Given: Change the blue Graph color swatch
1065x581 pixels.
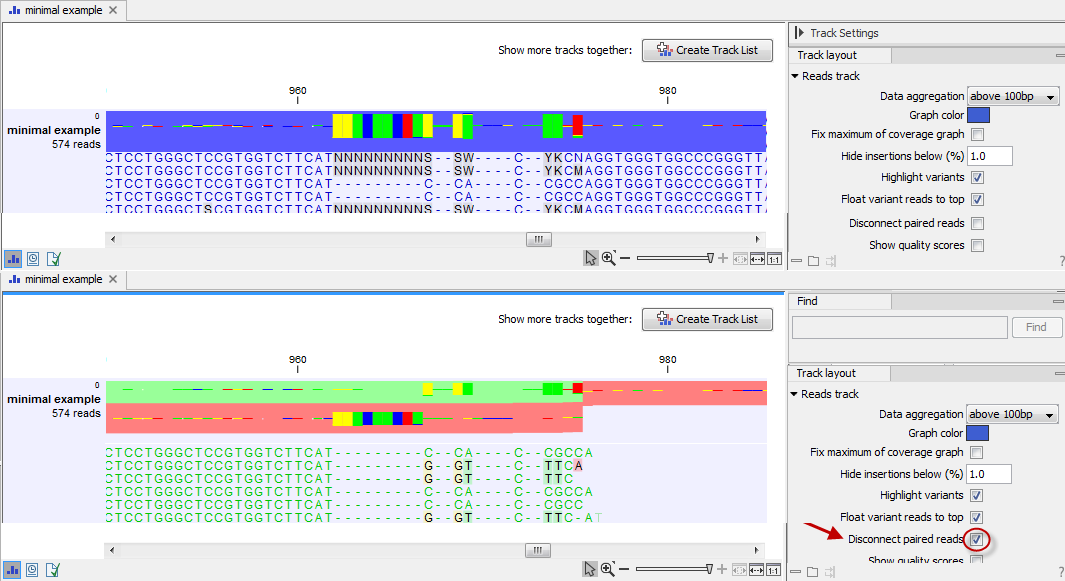Looking at the screenshot, I should (978, 114).
